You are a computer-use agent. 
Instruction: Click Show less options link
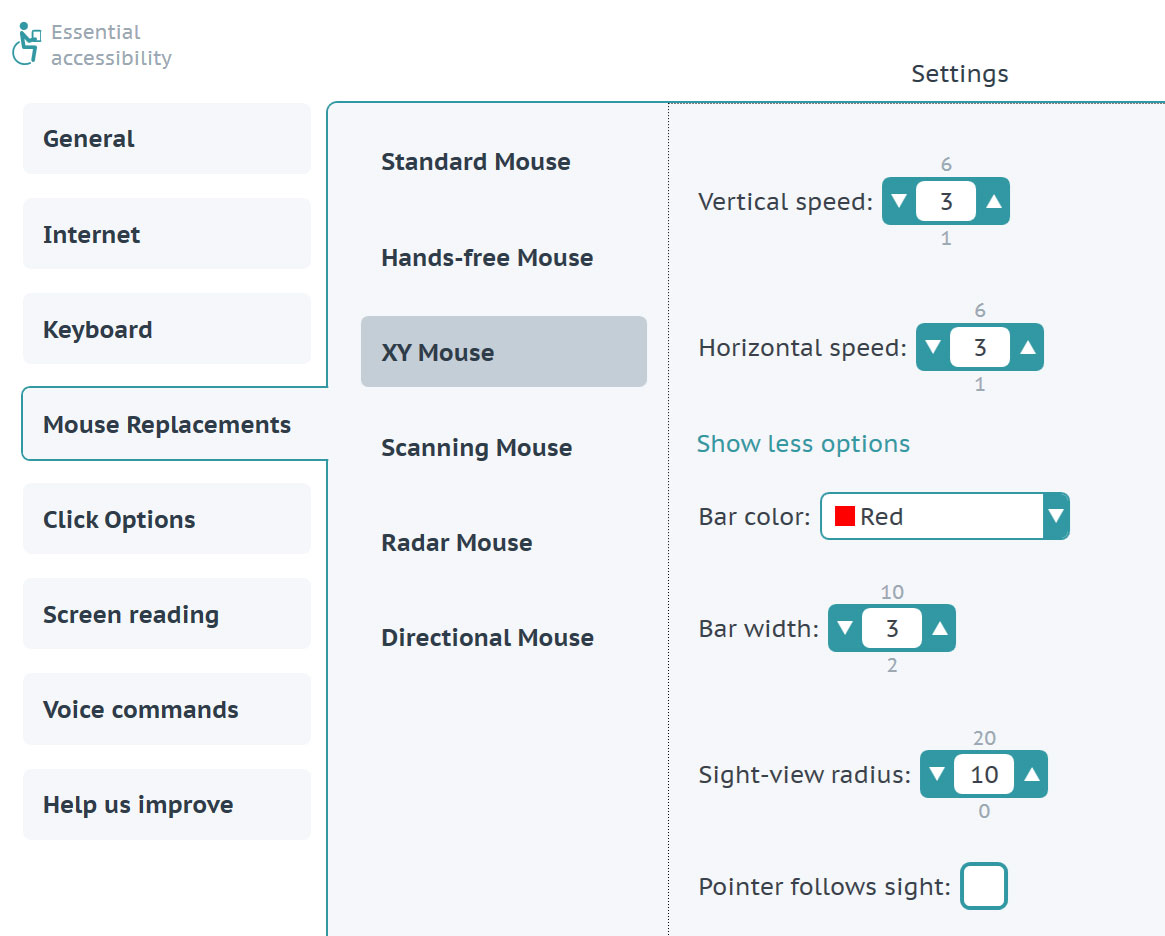click(x=803, y=443)
